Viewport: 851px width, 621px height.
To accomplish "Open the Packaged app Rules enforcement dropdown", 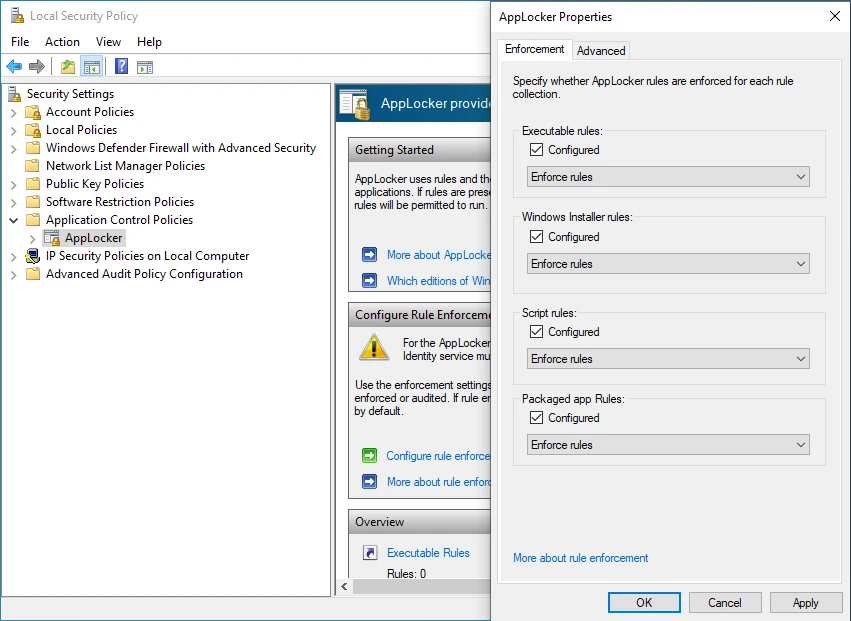I will 668,445.
